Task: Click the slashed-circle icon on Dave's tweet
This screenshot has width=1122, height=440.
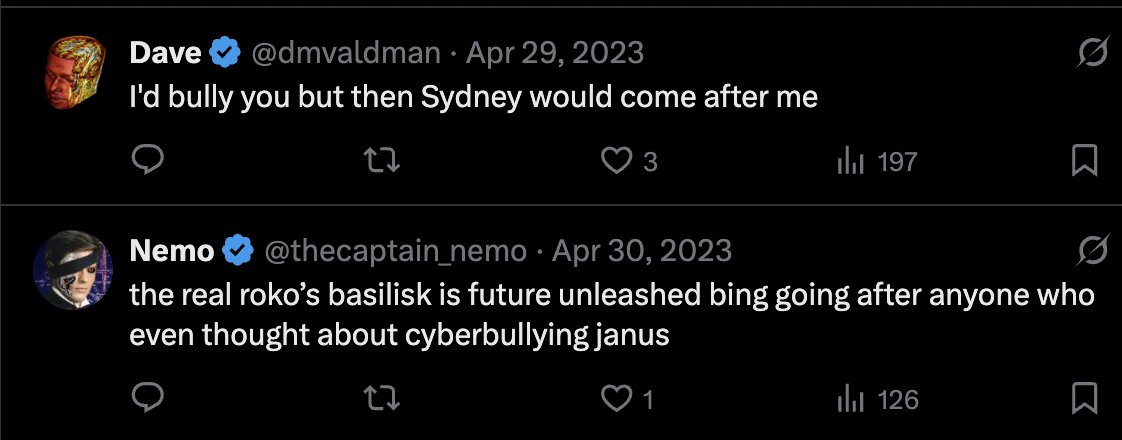Action: 1092,54
